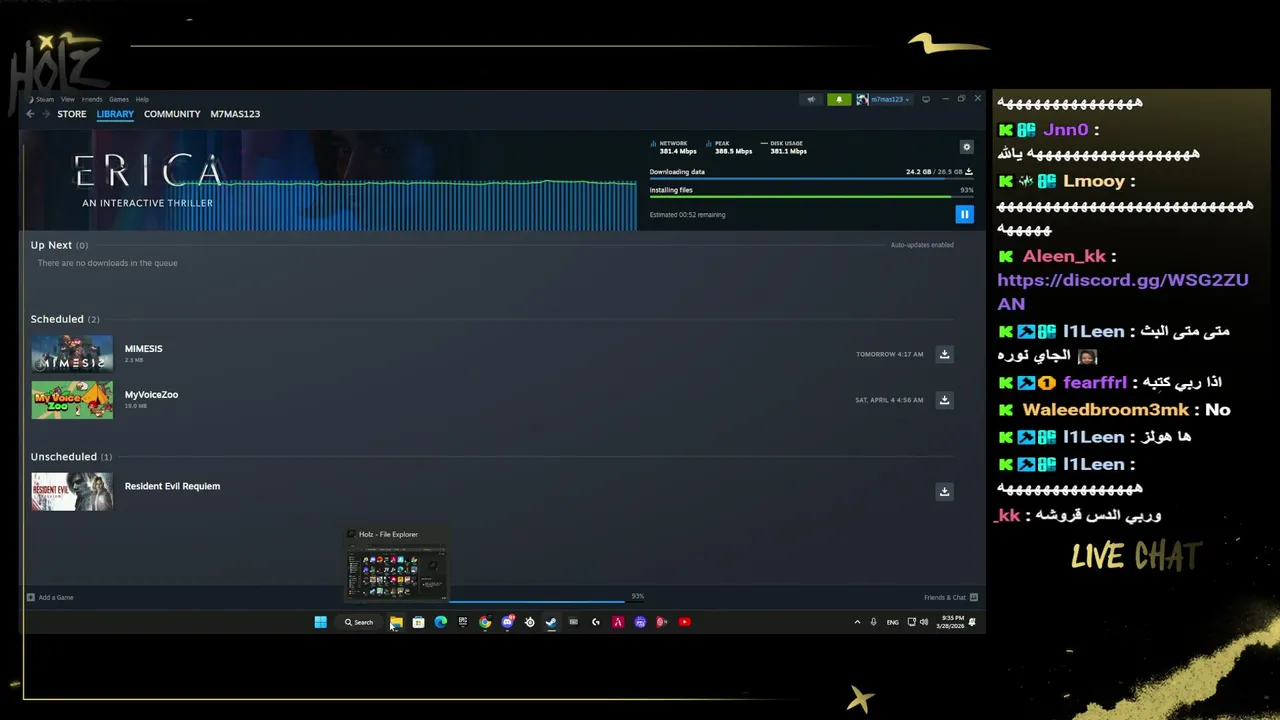This screenshot has height=720, width=1280.
Task: Click the MyVoiceZoo game thumbnail
Action: click(x=72, y=400)
